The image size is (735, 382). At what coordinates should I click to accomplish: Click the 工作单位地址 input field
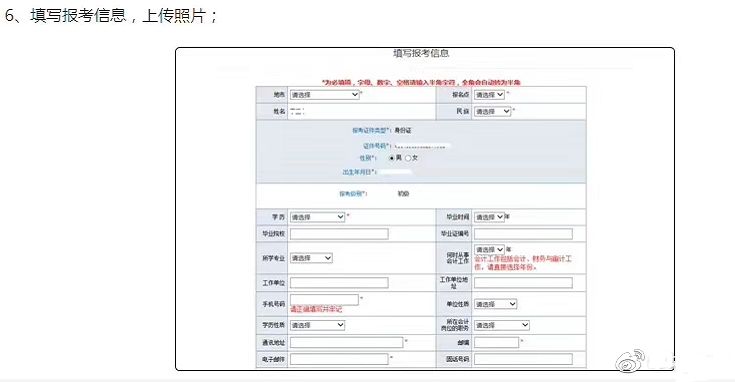pyautogui.click(x=523, y=283)
